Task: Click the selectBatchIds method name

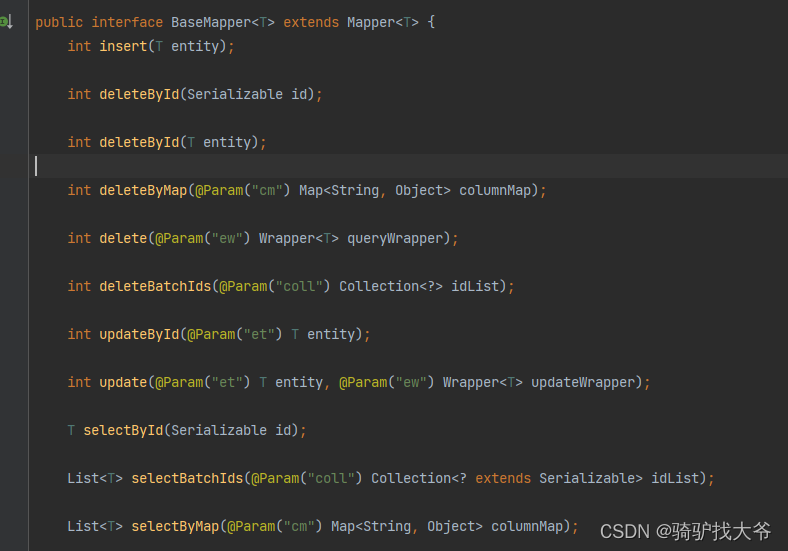Action: coord(187,478)
